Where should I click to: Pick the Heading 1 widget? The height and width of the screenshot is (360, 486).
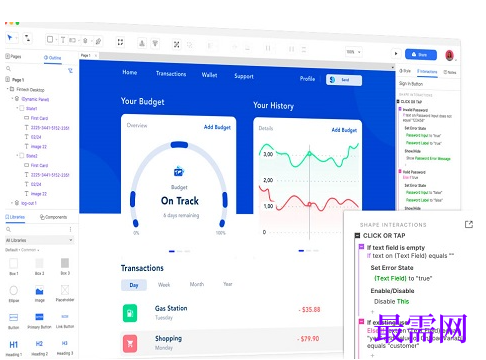(14, 348)
